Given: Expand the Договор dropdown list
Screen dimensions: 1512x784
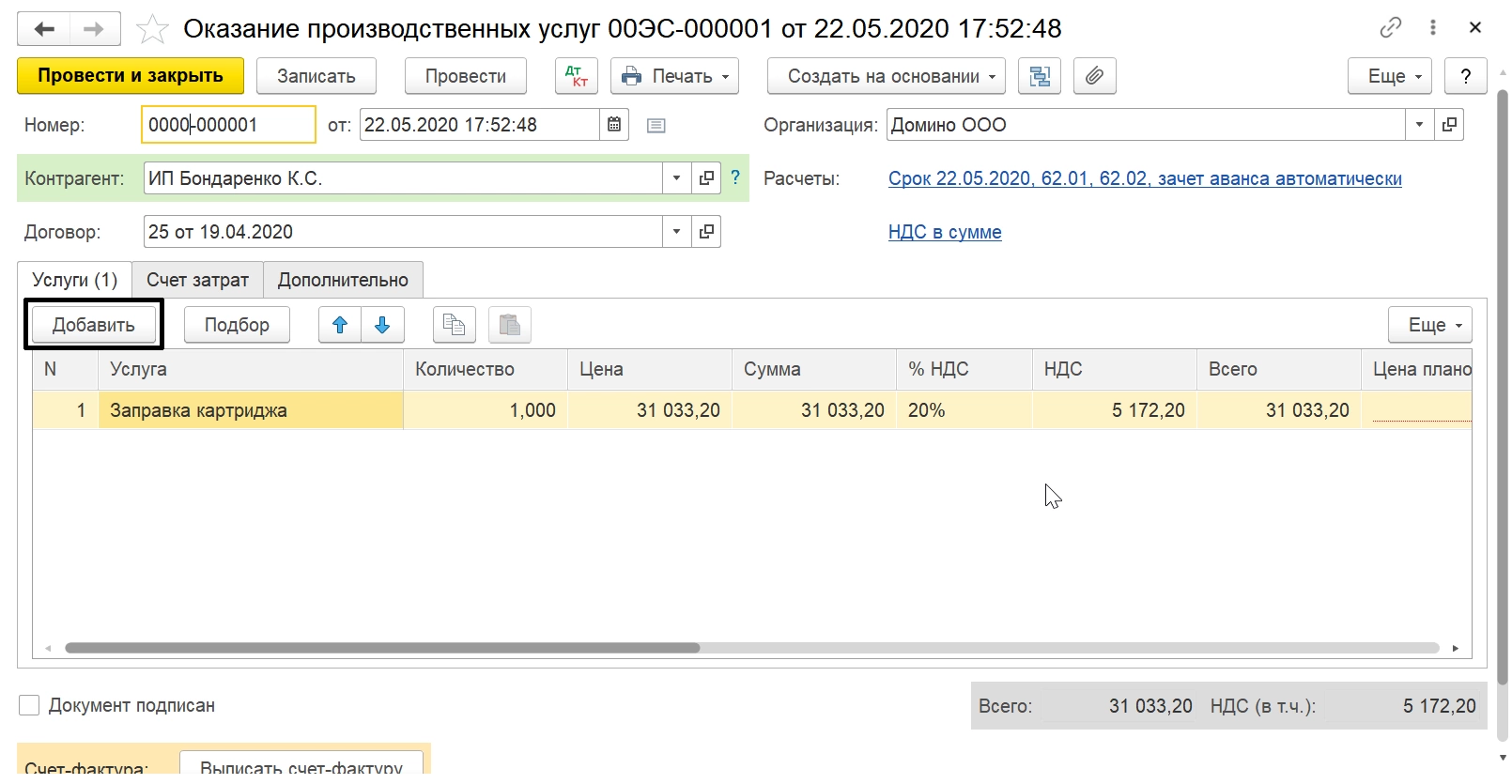Looking at the screenshot, I should point(676,232).
